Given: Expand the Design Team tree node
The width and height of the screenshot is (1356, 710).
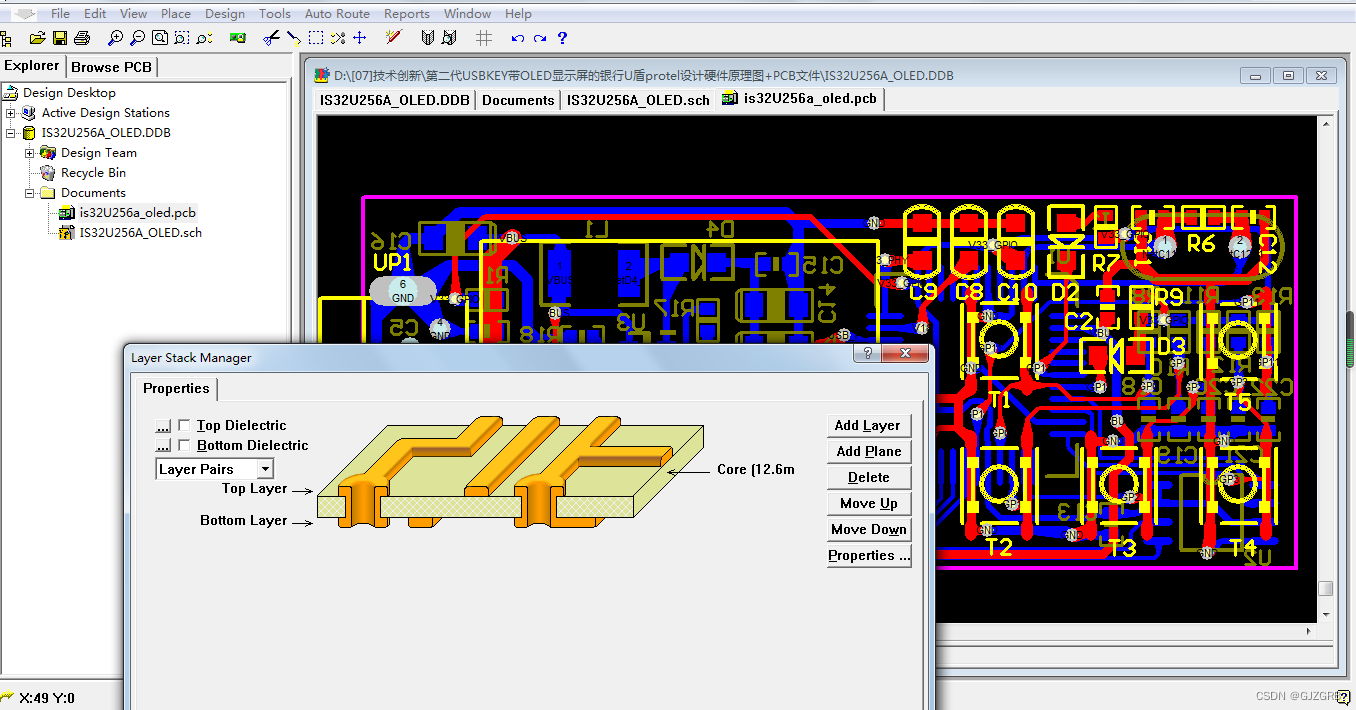Looking at the screenshot, I should click(x=31, y=152).
